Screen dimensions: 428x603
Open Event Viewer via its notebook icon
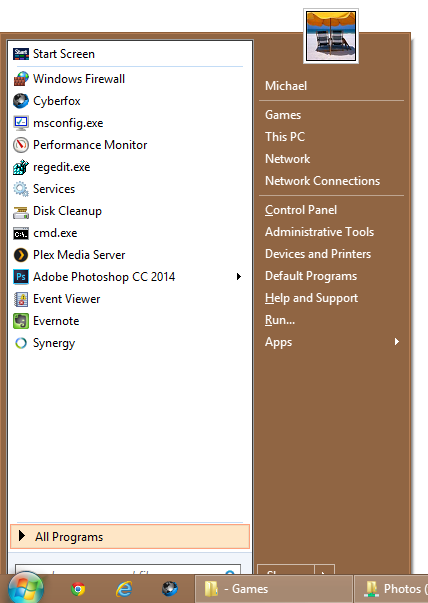[21, 299]
